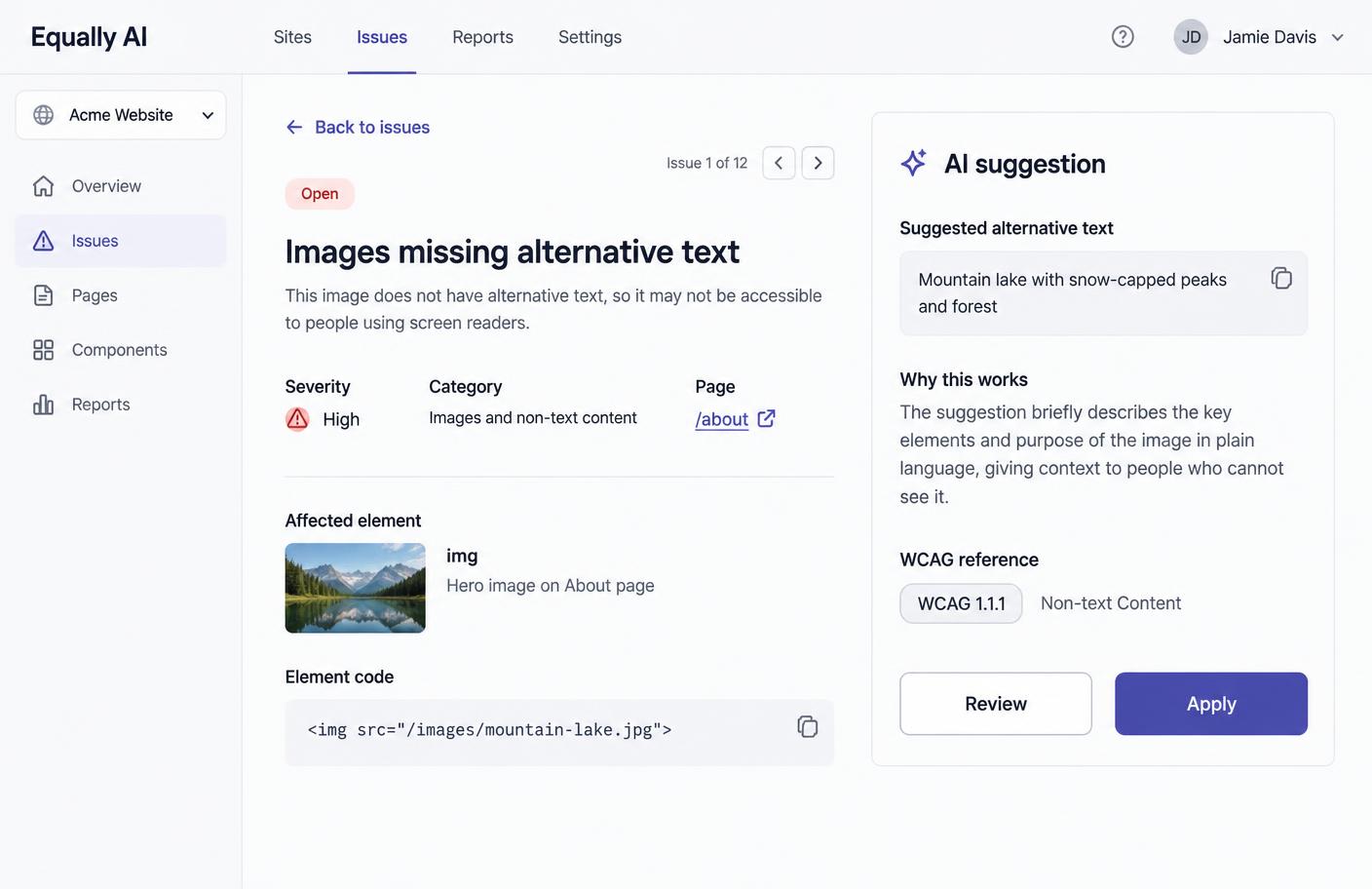
Task: Go to the Settings tab
Action: point(590,37)
